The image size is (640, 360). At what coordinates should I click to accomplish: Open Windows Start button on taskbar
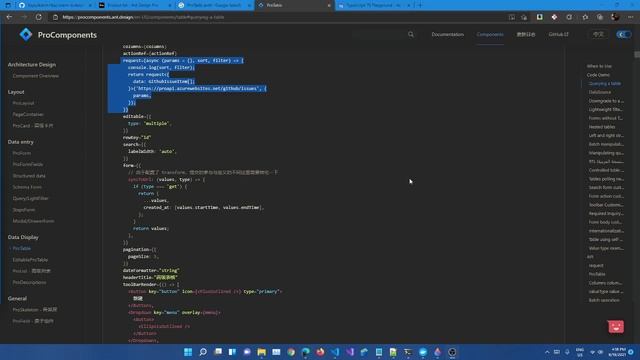click(x=188, y=352)
